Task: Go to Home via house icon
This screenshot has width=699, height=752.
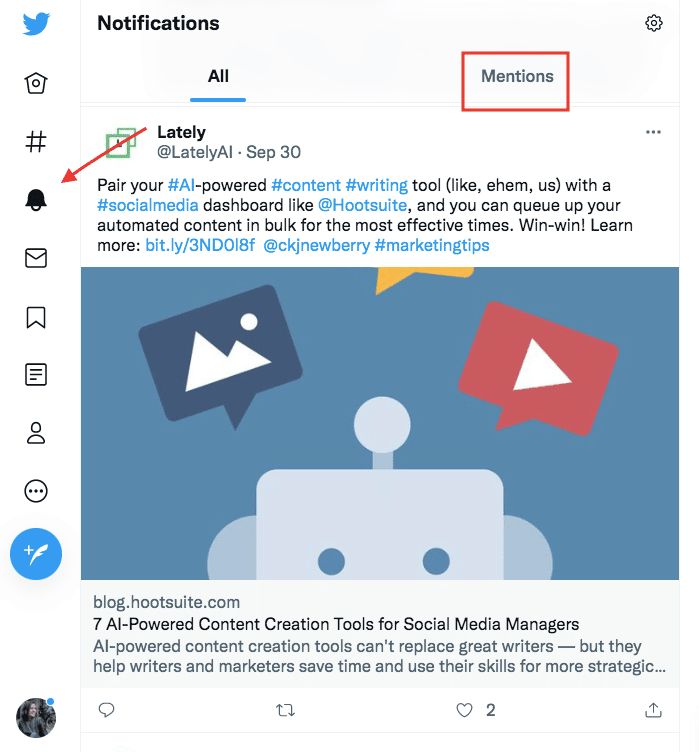Action: pos(36,83)
